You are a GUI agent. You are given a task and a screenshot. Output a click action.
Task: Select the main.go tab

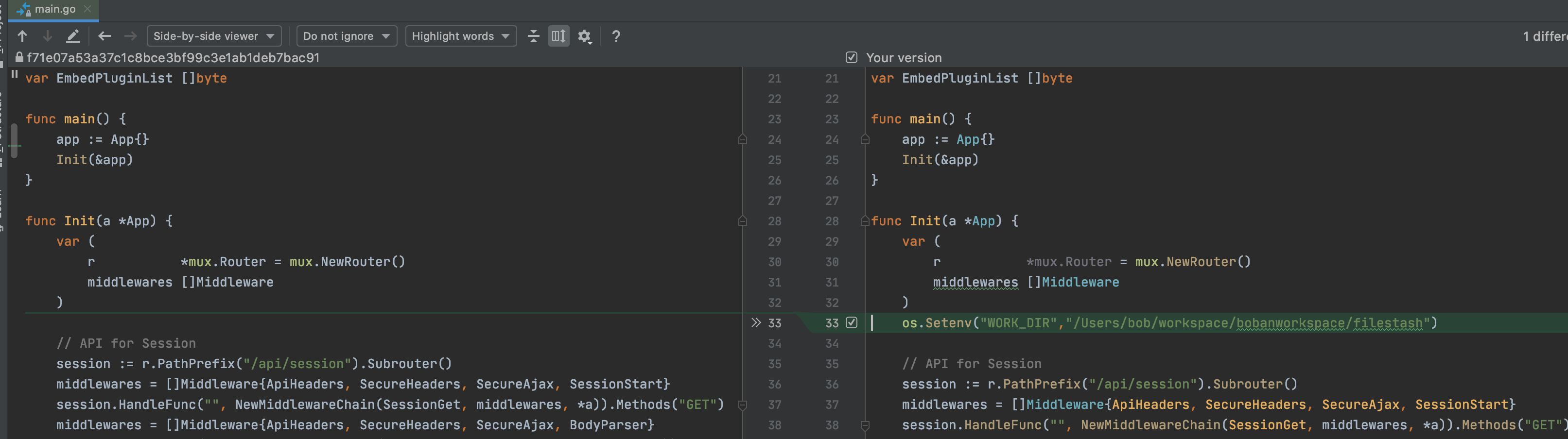(55, 9)
